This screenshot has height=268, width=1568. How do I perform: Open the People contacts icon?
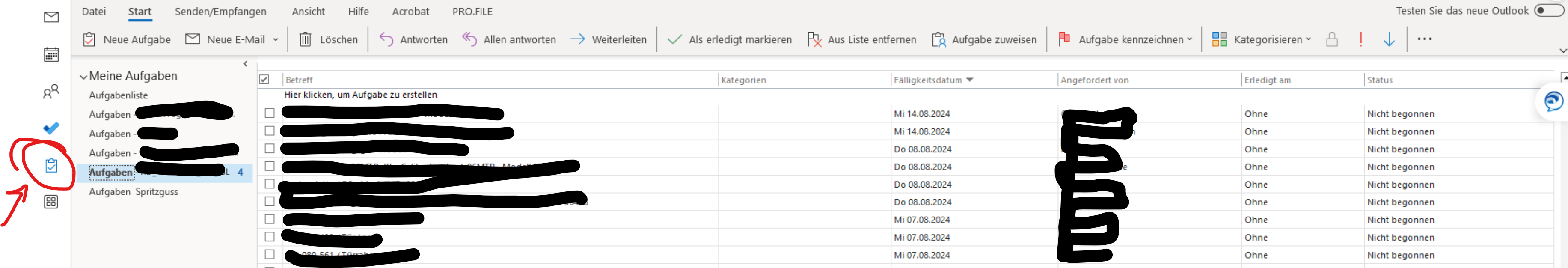click(51, 91)
